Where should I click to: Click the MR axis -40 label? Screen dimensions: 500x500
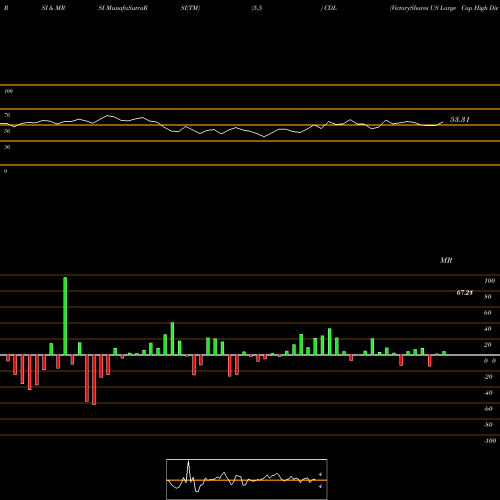(488, 393)
